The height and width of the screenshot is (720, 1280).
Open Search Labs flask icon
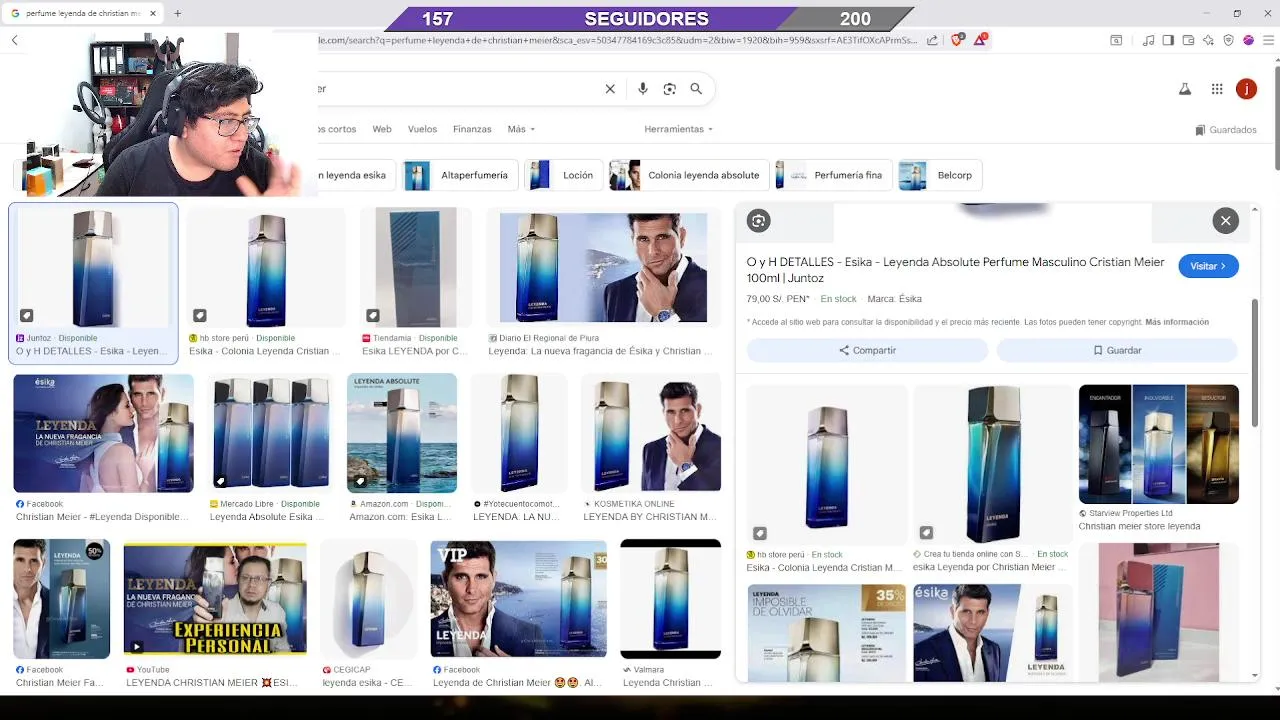[1185, 89]
